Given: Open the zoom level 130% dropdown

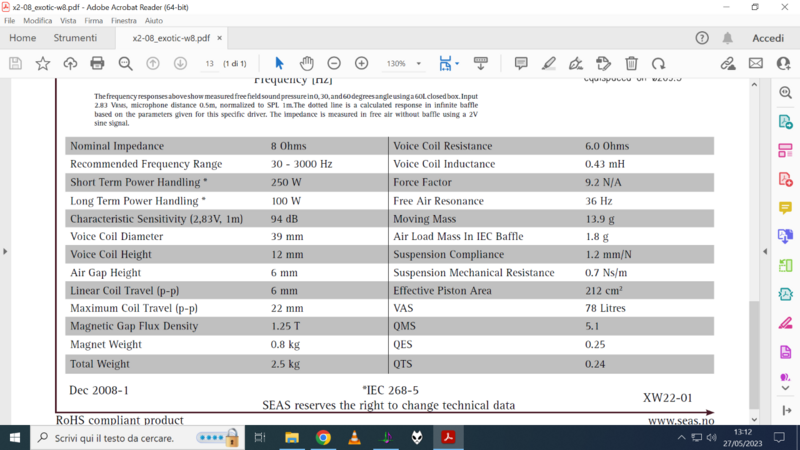Looking at the screenshot, I should (403, 63).
